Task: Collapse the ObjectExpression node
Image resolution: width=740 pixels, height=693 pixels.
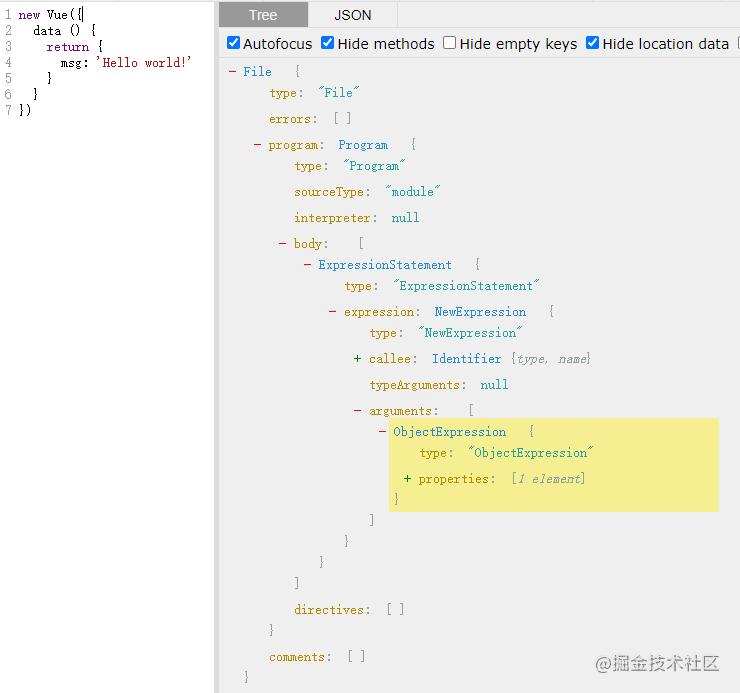Action: coord(383,432)
